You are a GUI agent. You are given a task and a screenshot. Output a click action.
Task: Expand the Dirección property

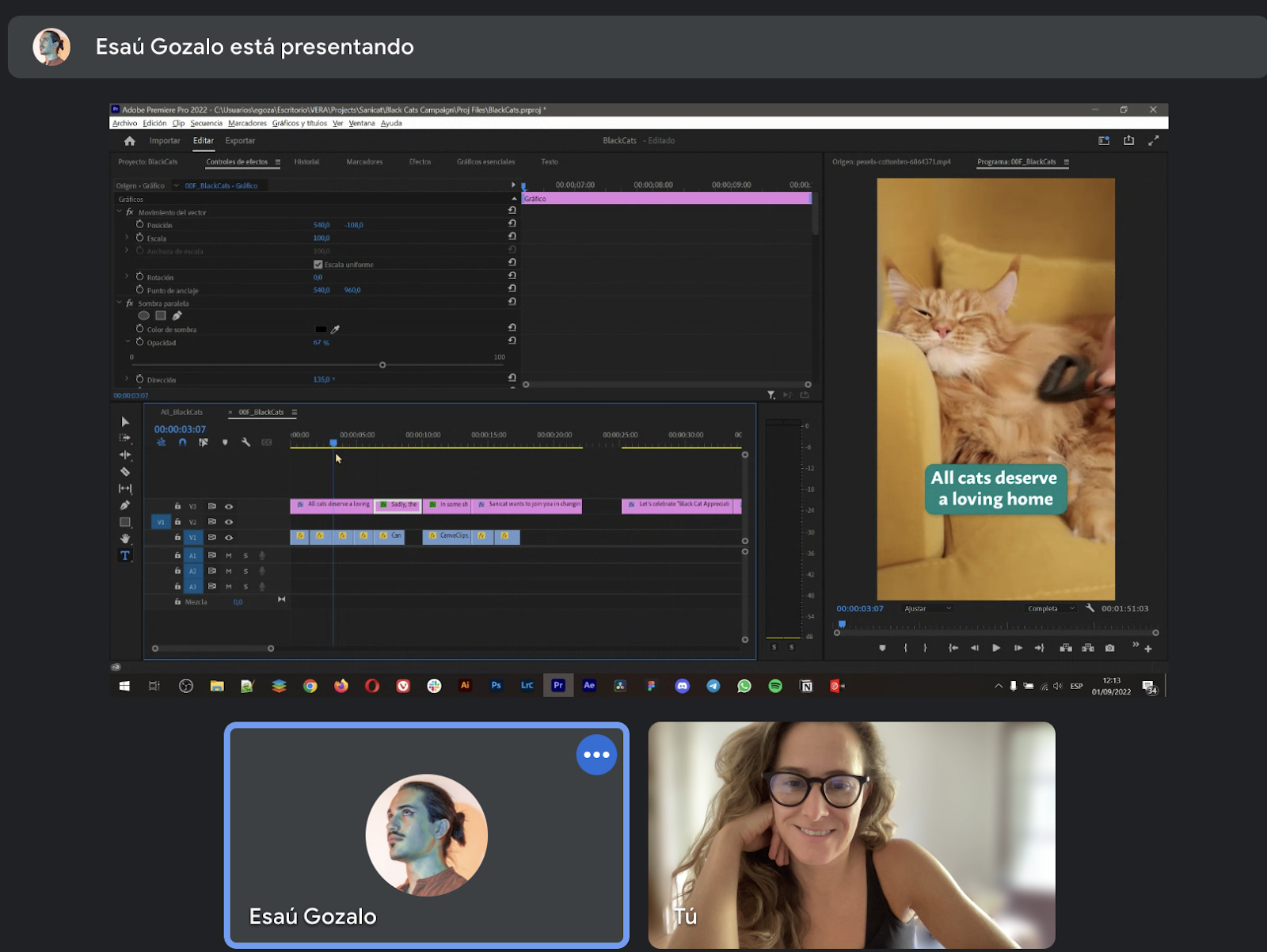[127, 379]
